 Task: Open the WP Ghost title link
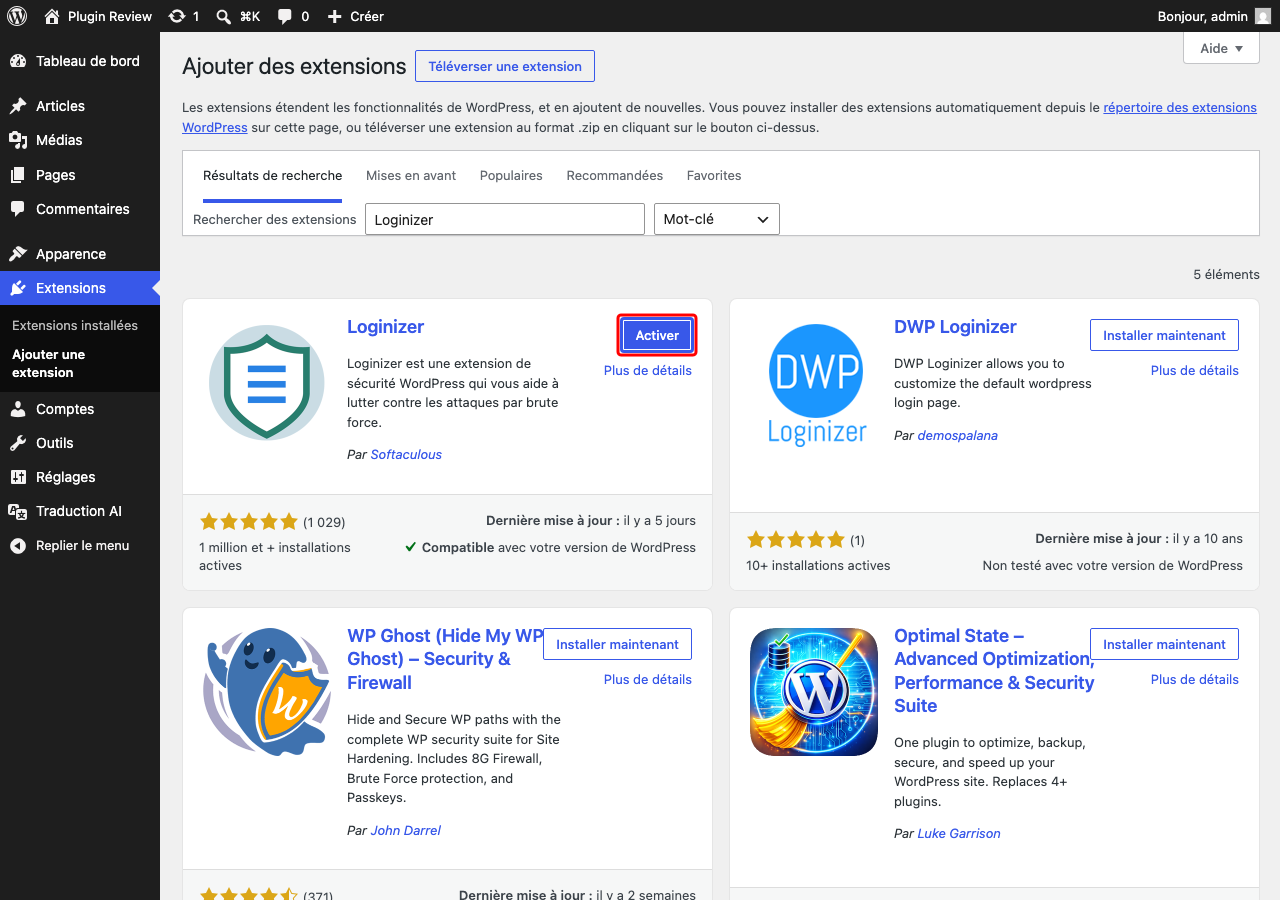445,659
